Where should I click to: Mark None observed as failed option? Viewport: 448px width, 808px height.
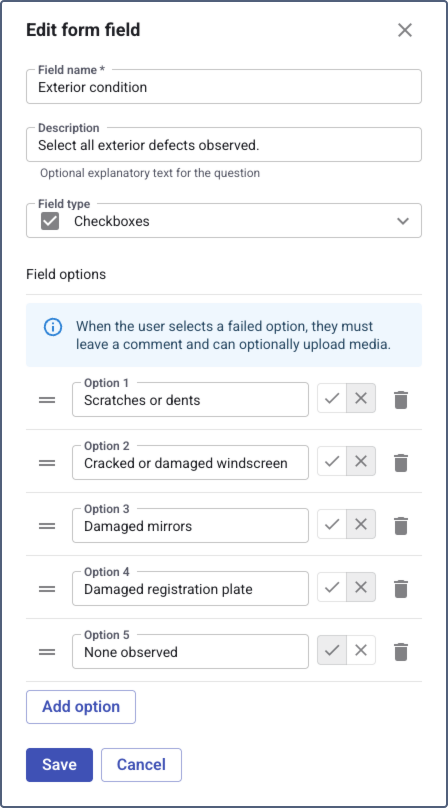(x=361, y=650)
